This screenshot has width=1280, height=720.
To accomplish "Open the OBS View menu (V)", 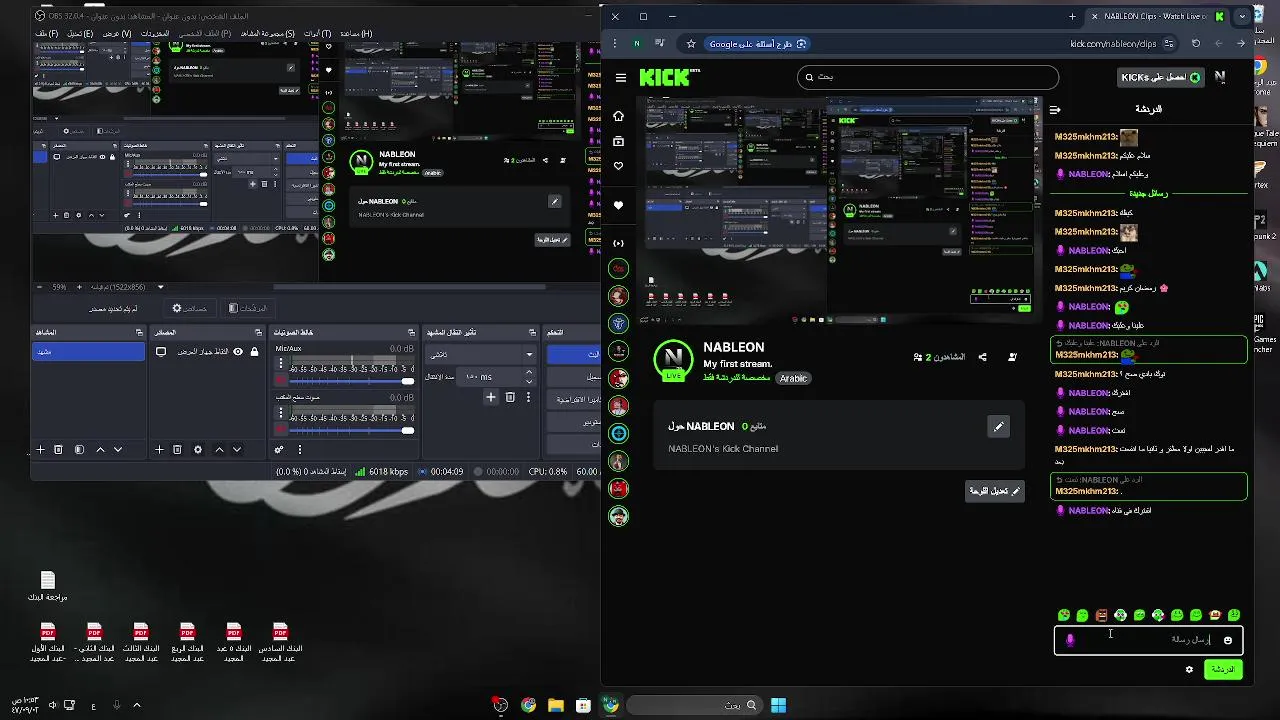I will [x=117, y=33].
